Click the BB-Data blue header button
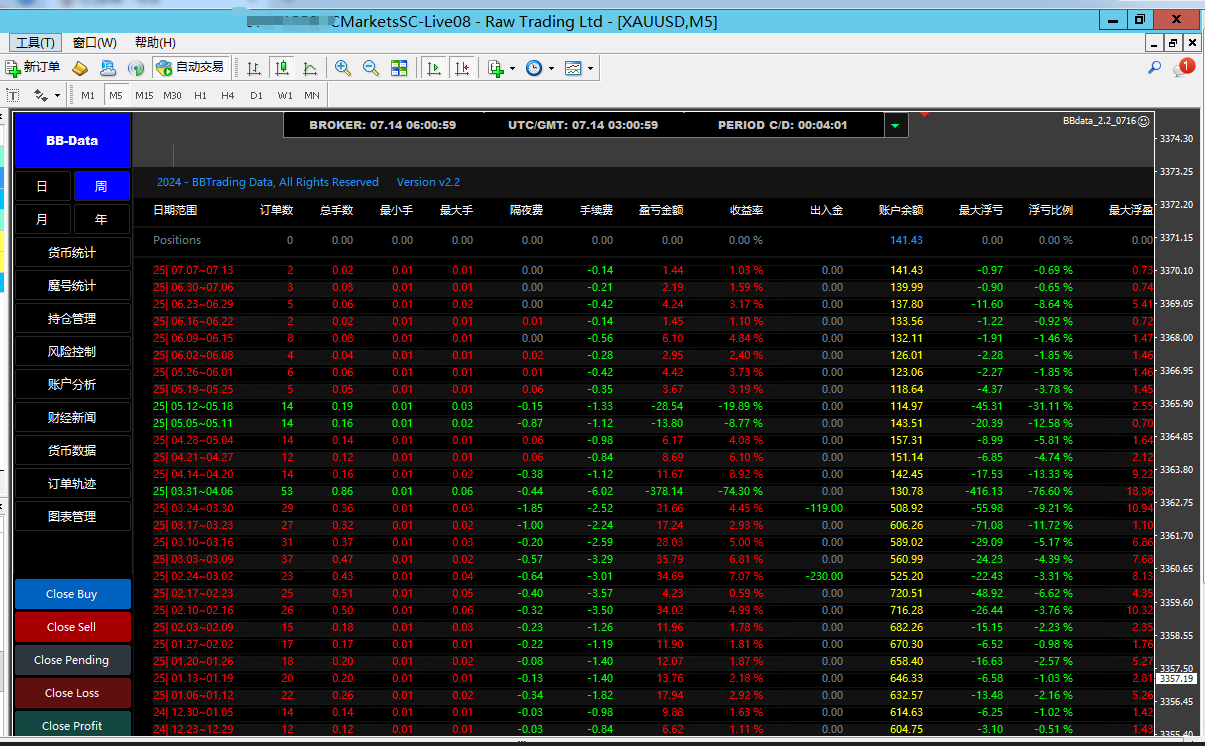Screen dimensions: 1205x746 (72, 140)
